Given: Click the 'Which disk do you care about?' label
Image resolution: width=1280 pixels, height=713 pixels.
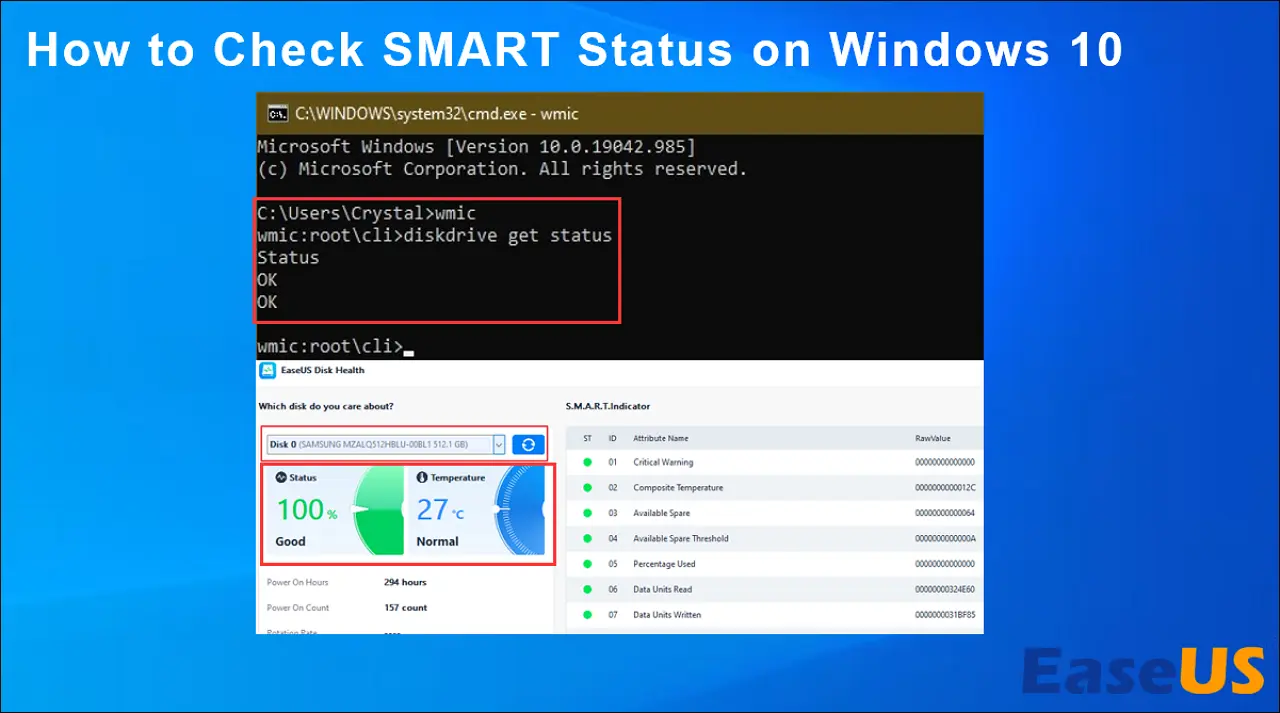Looking at the screenshot, I should tap(326, 407).
